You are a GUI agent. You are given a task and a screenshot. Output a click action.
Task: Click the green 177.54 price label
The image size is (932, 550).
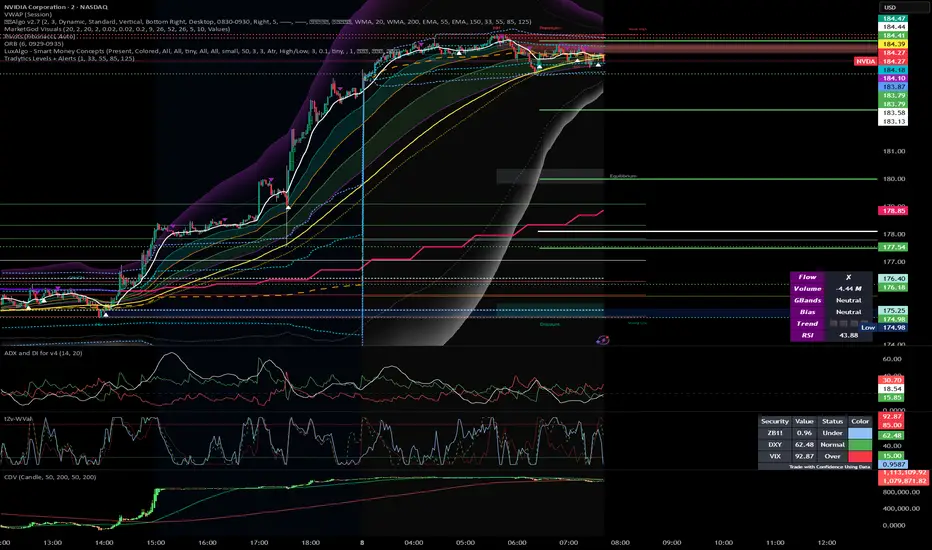pyautogui.click(x=893, y=247)
